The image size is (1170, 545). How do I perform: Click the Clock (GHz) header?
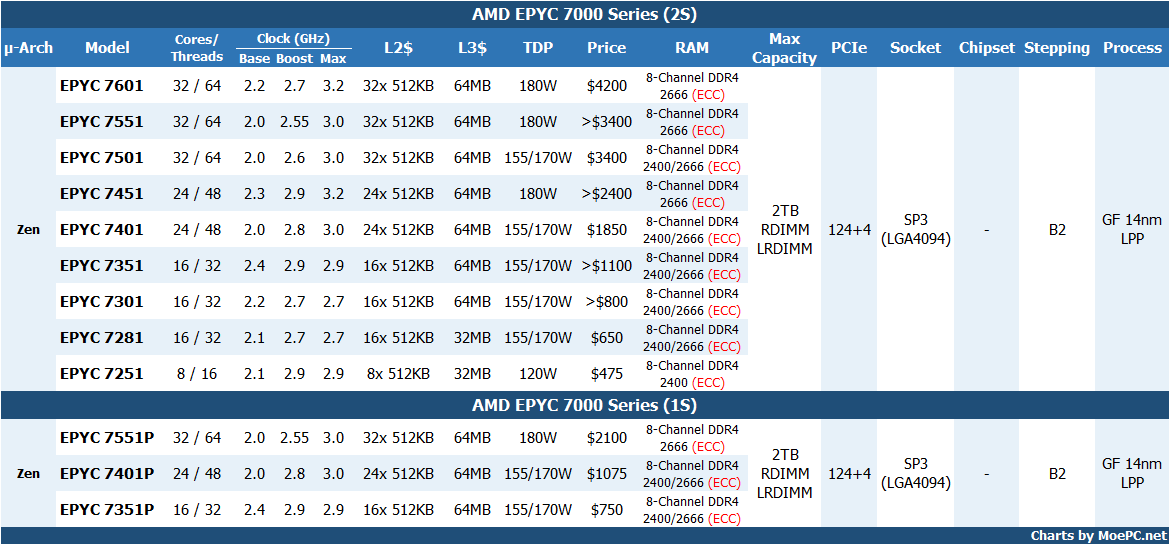[293, 39]
